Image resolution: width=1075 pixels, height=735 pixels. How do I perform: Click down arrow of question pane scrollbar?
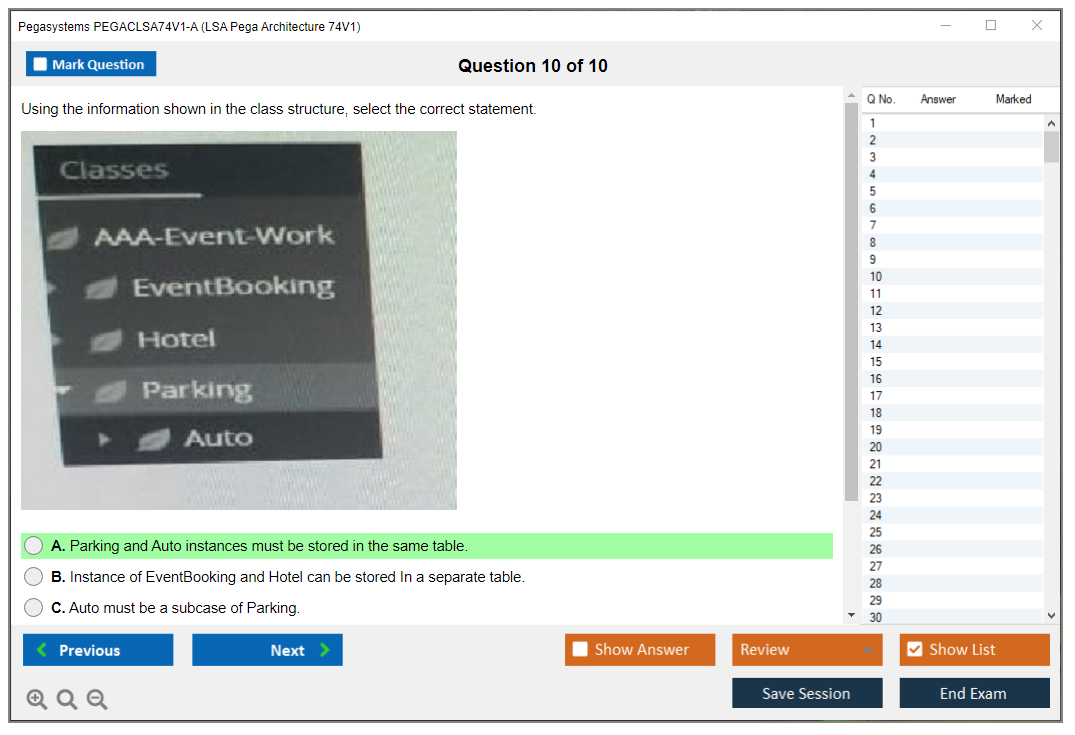pos(851,615)
